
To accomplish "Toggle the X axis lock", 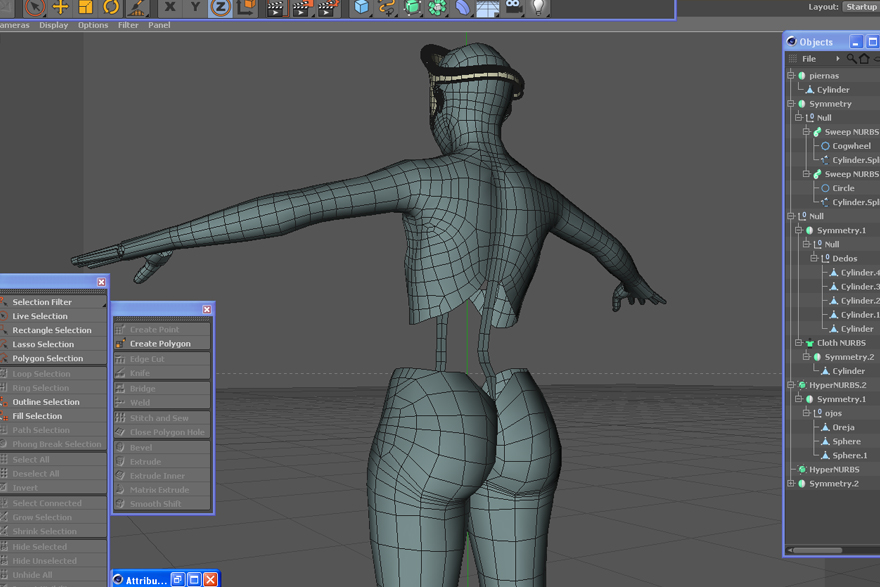I will 169,7.
